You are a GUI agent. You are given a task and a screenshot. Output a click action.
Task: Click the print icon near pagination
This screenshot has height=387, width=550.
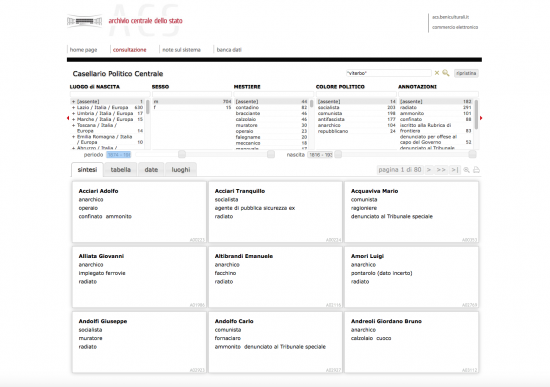click(476, 170)
